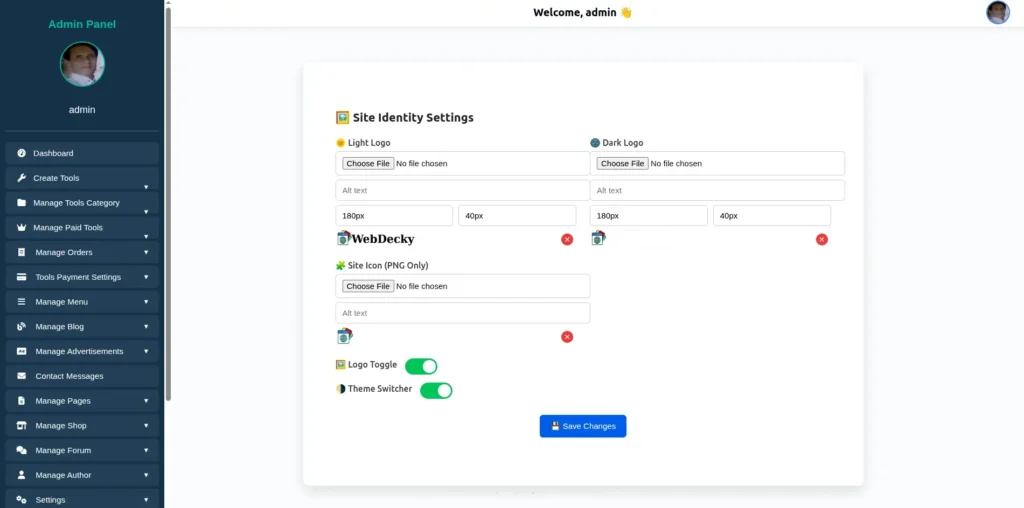This screenshot has height=508, width=1024.
Task: Turn off the Logo Toggle switch
Action: click(x=421, y=366)
